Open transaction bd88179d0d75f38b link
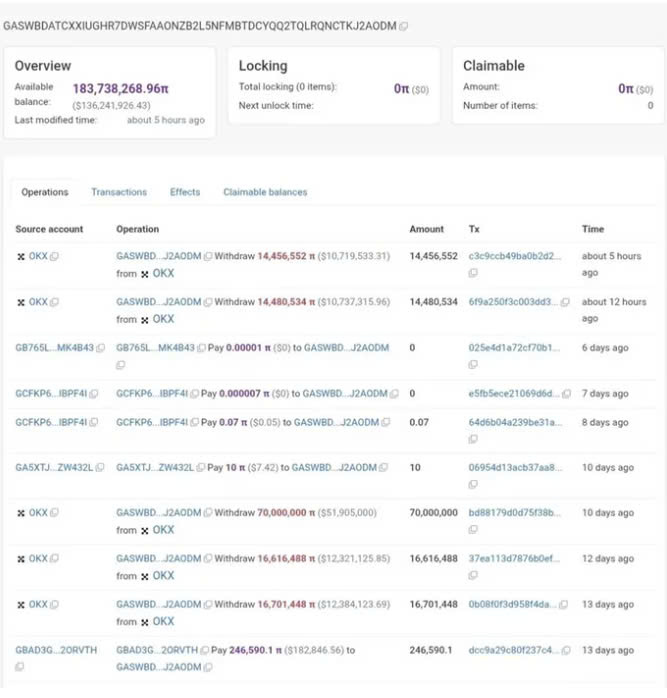 (x=515, y=513)
